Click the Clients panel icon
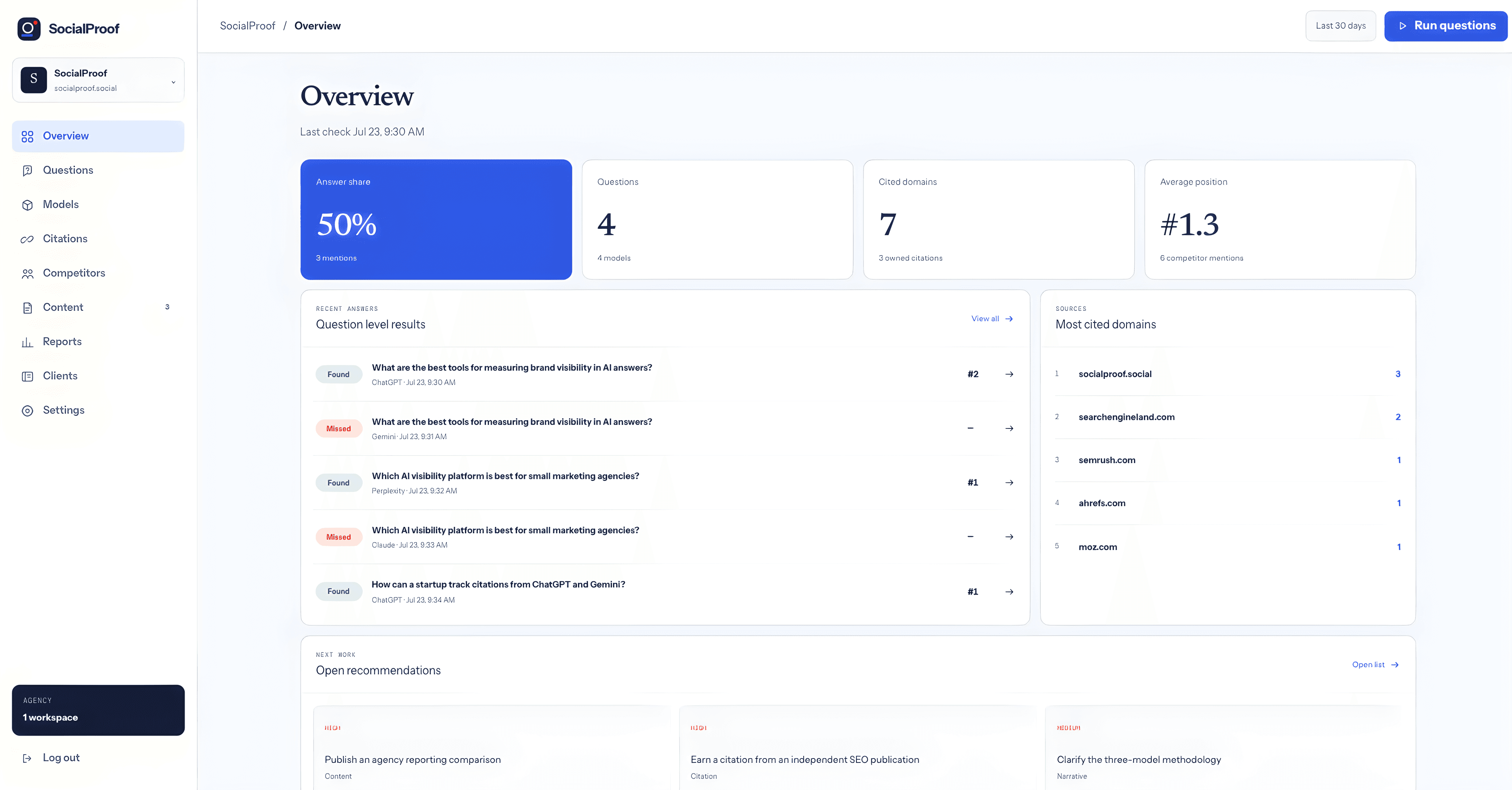 point(28,376)
